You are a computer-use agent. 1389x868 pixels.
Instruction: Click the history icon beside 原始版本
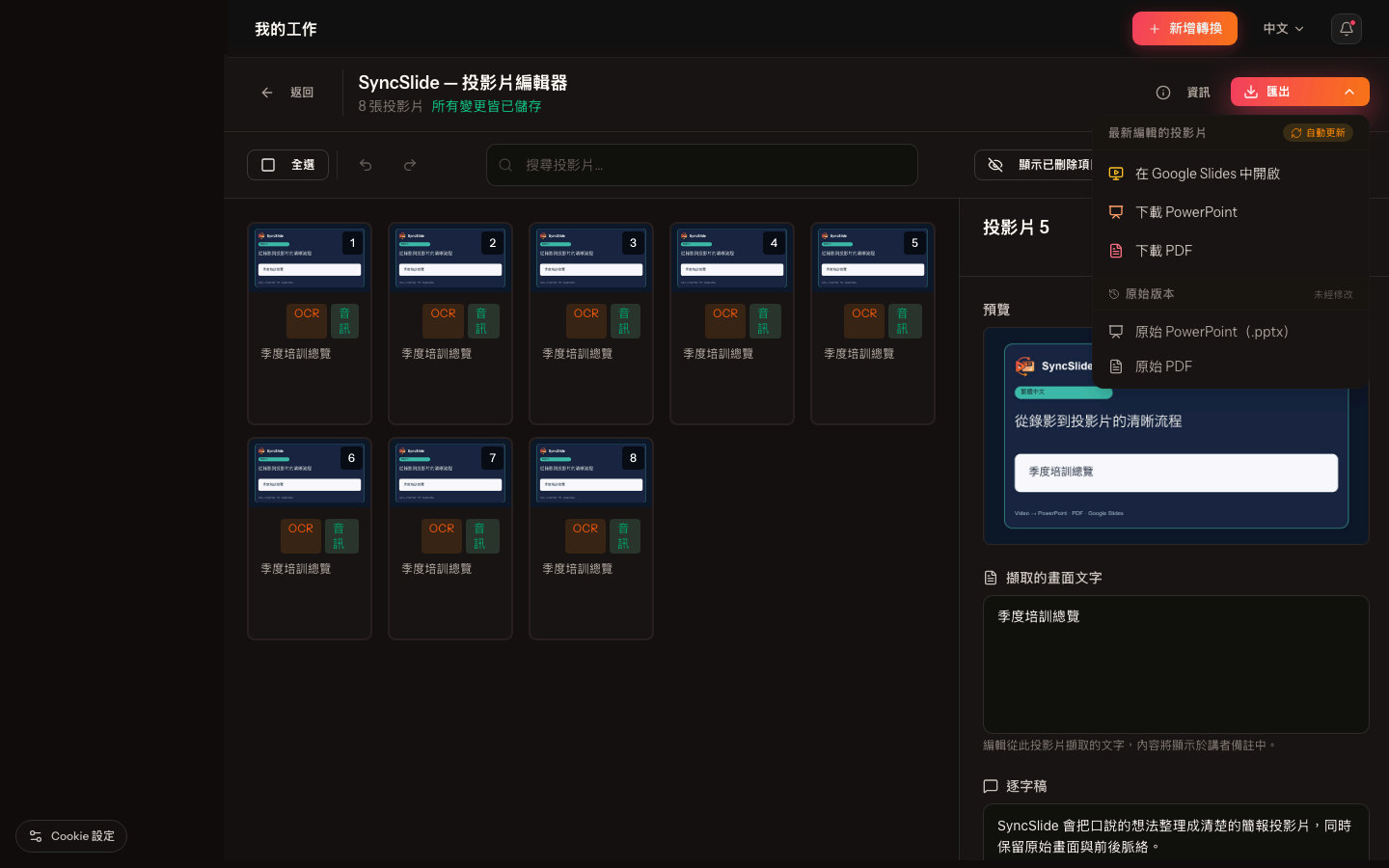(x=1114, y=294)
